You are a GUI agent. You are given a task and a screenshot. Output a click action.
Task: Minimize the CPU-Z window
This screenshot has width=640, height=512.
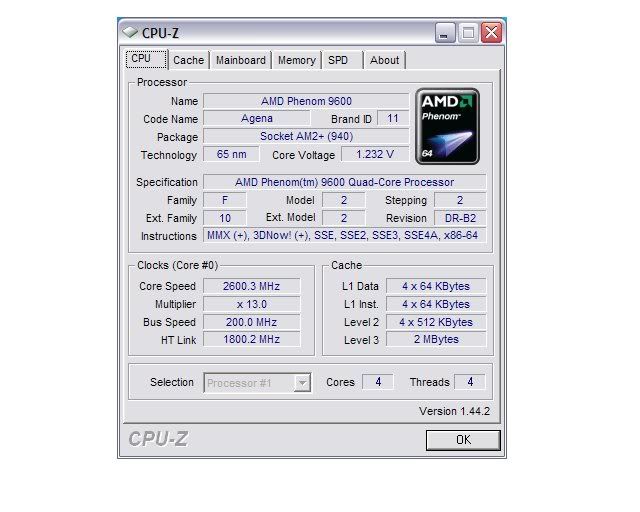tap(444, 33)
